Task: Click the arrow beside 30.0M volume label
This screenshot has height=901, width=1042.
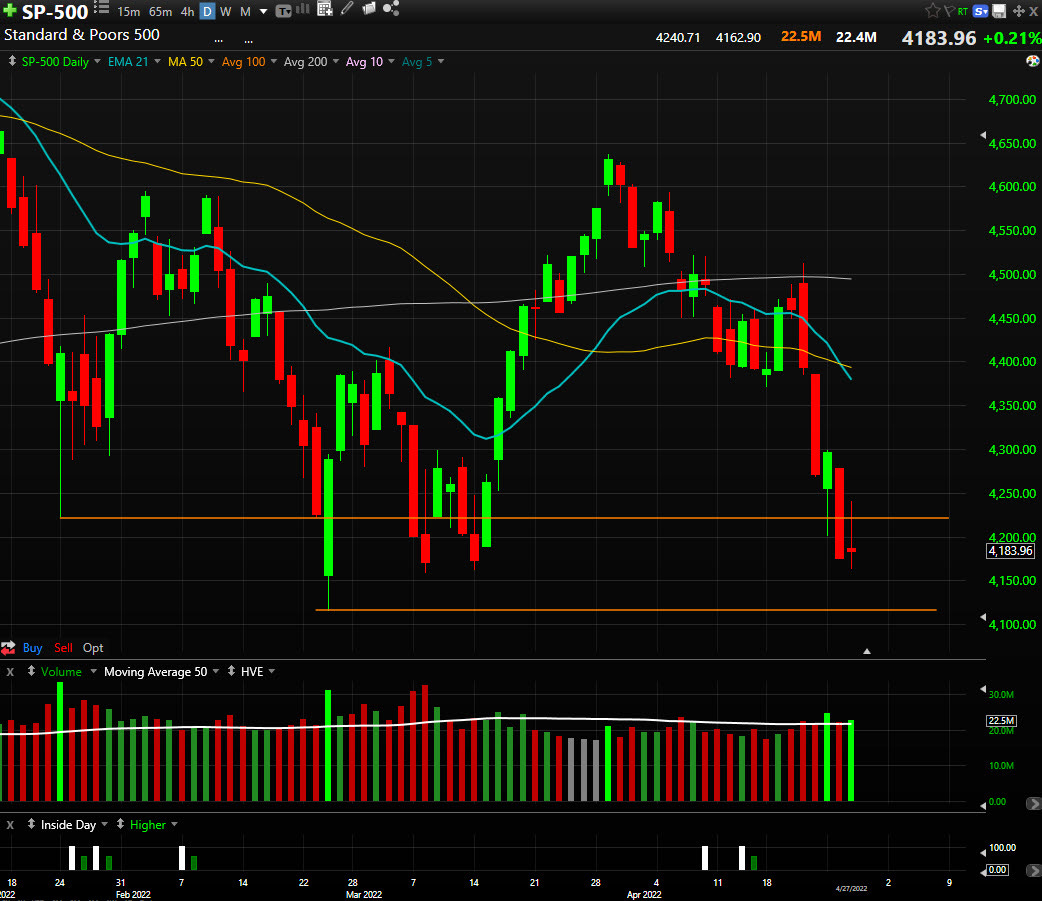Action: coord(983,689)
